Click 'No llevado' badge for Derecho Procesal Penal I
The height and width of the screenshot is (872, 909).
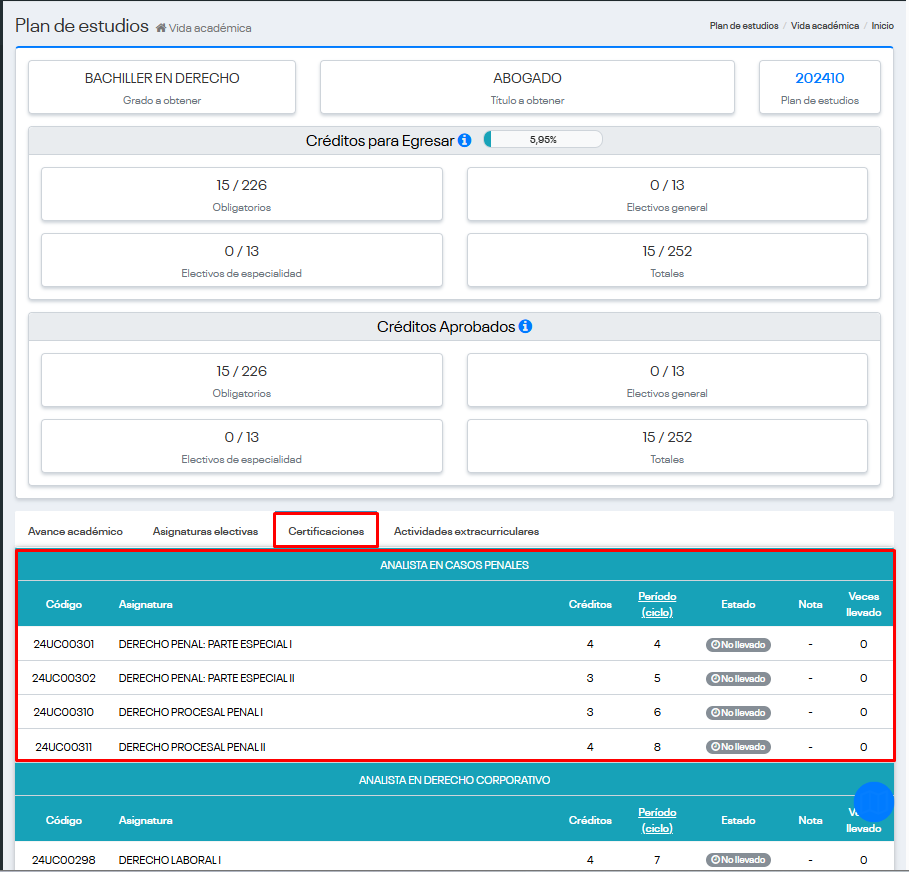[738, 713]
